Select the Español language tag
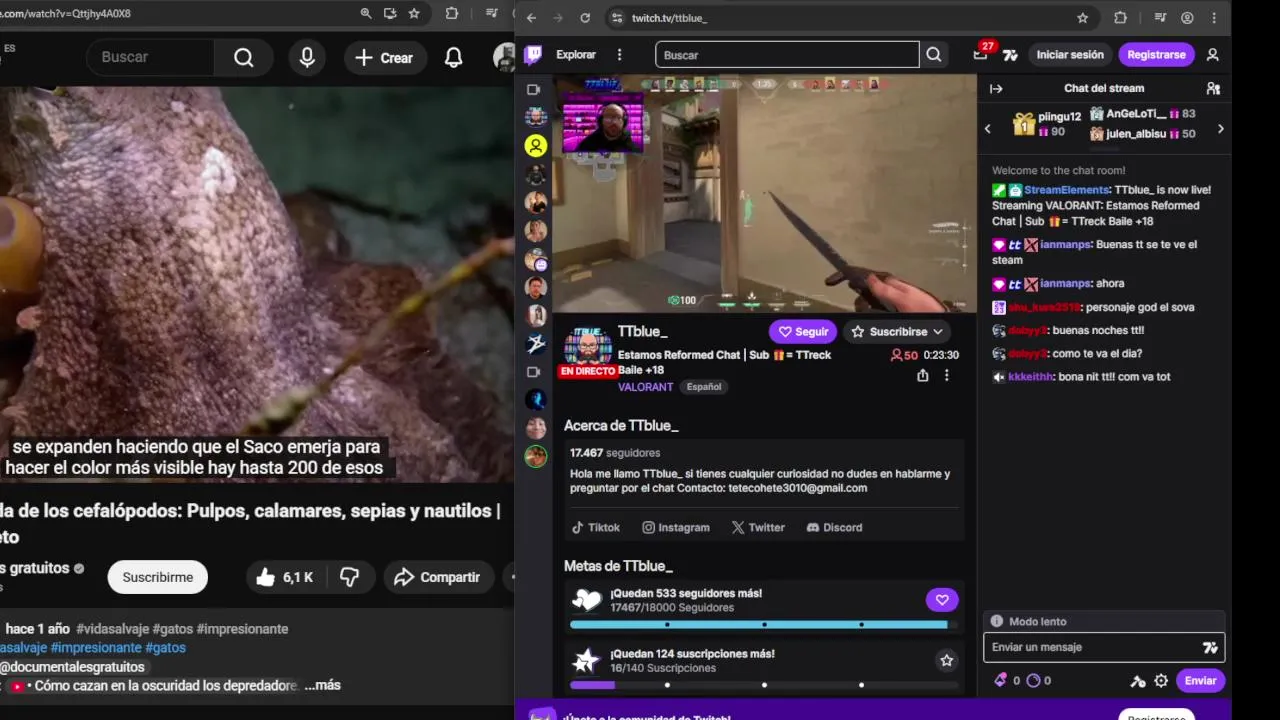This screenshot has width=1280, height=720. 703,387
